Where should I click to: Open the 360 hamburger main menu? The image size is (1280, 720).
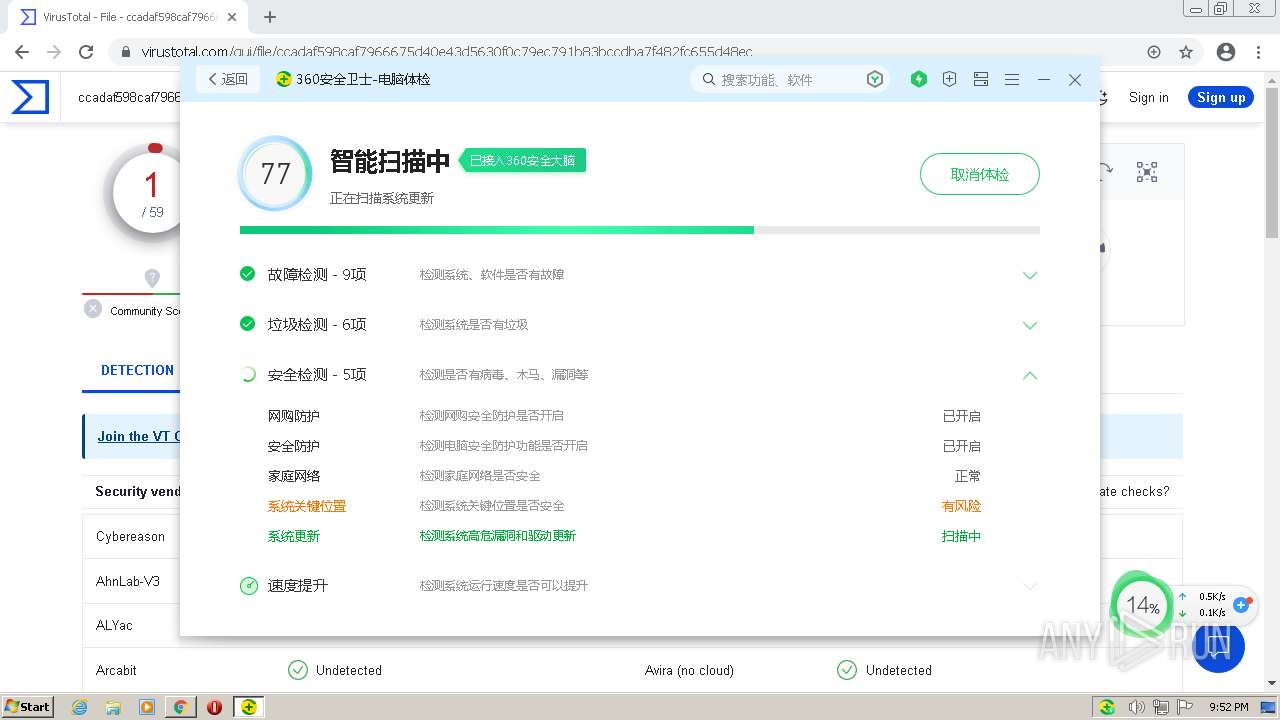(x=1012, y=79)
